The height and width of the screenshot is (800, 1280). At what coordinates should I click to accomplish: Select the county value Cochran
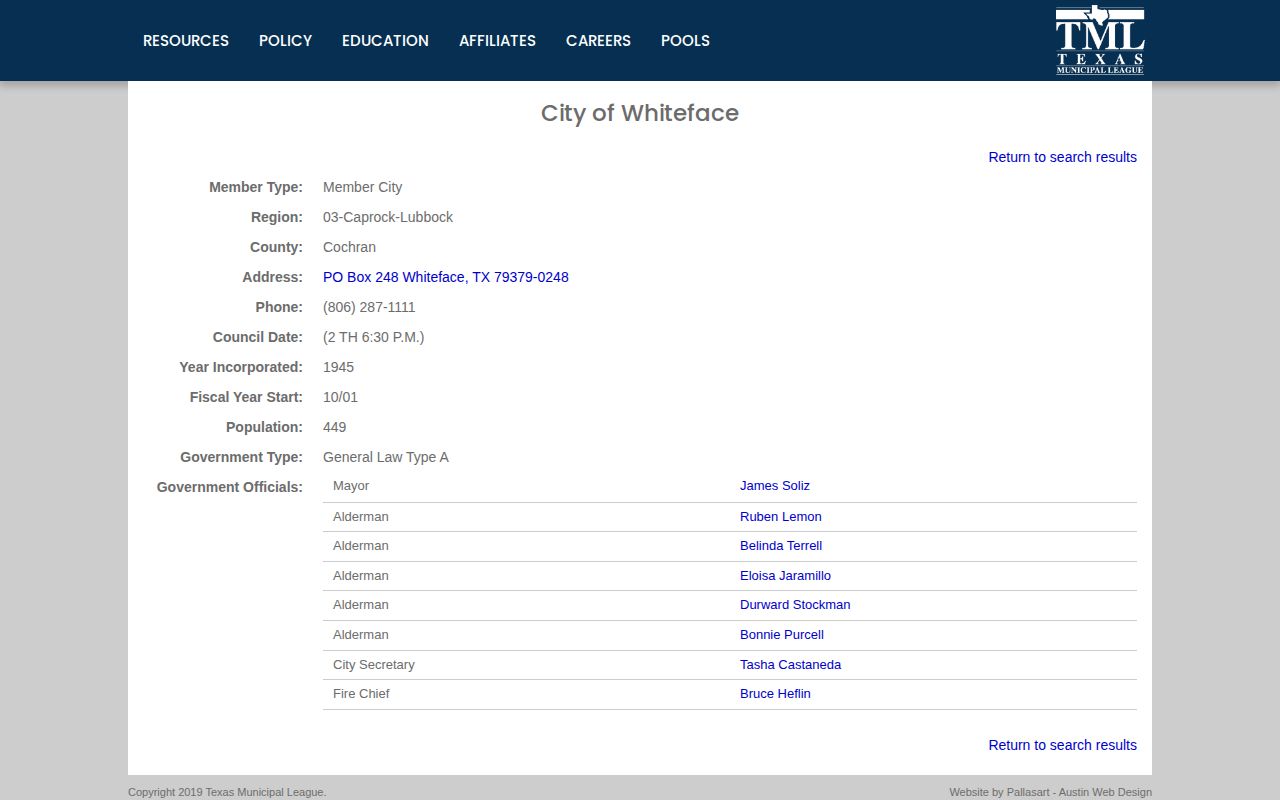pos(349,247)
